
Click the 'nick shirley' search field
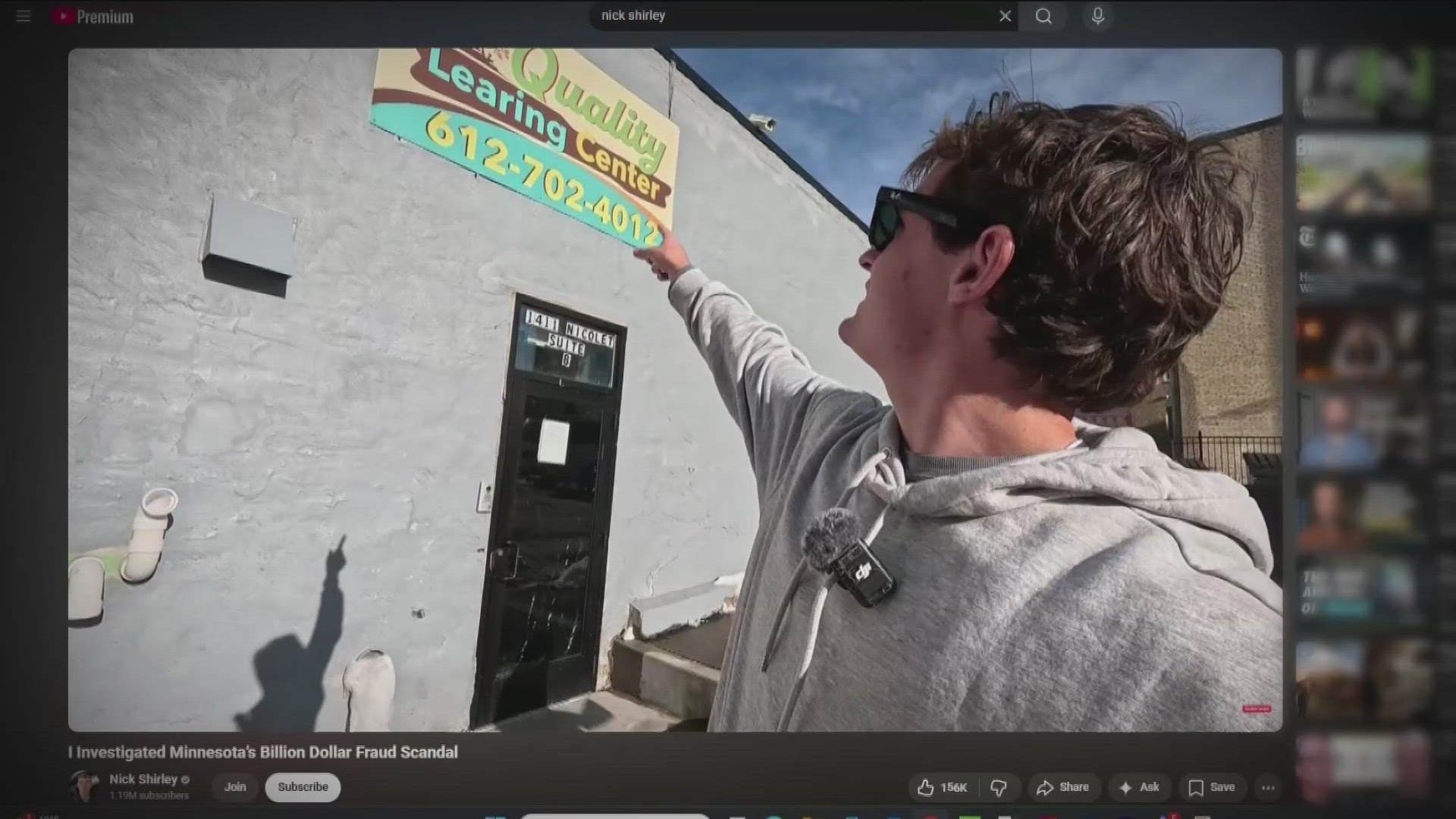pos(789,16)
